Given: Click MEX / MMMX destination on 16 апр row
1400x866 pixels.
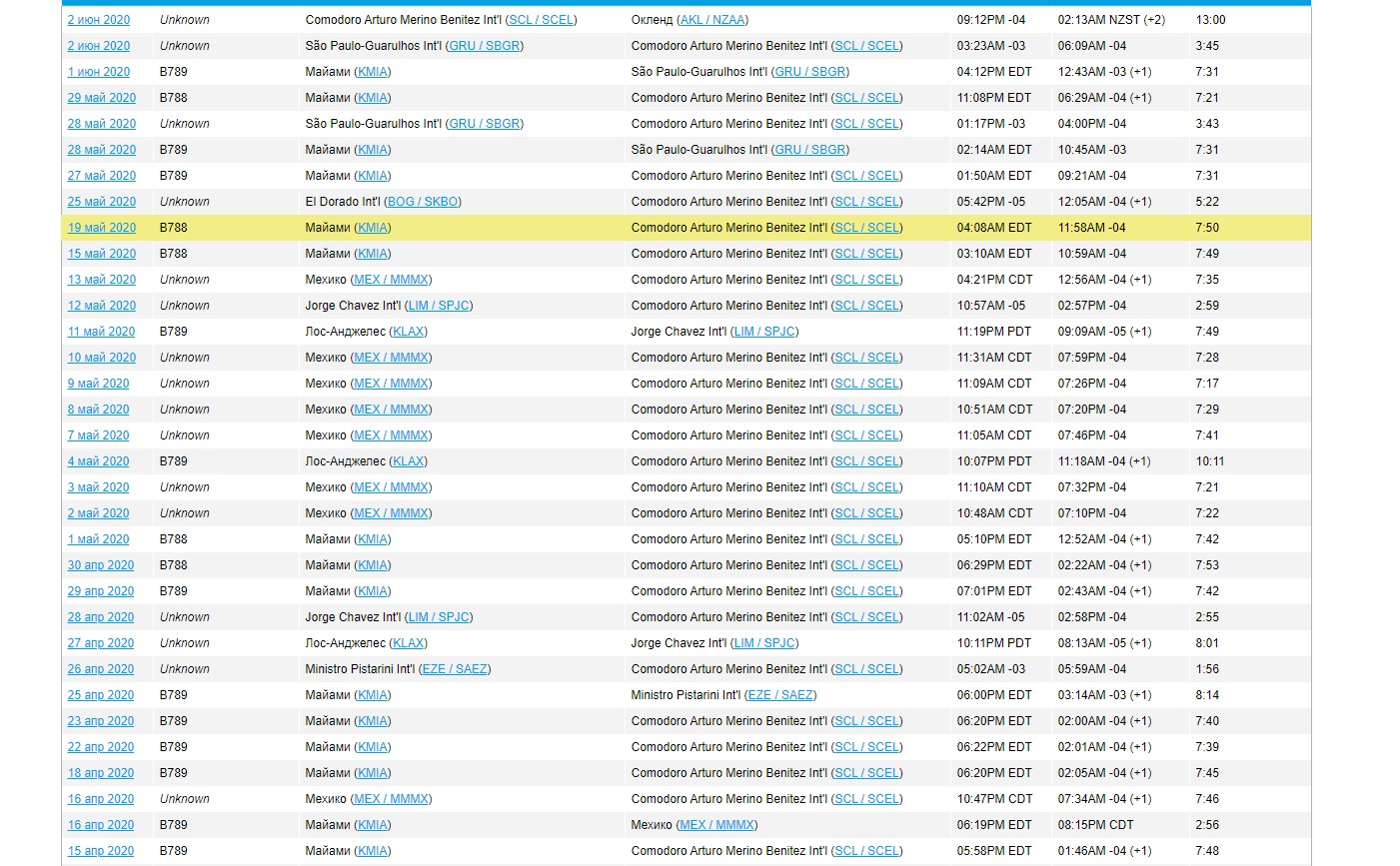Looking at the screenshot, I should pos(716,825).
